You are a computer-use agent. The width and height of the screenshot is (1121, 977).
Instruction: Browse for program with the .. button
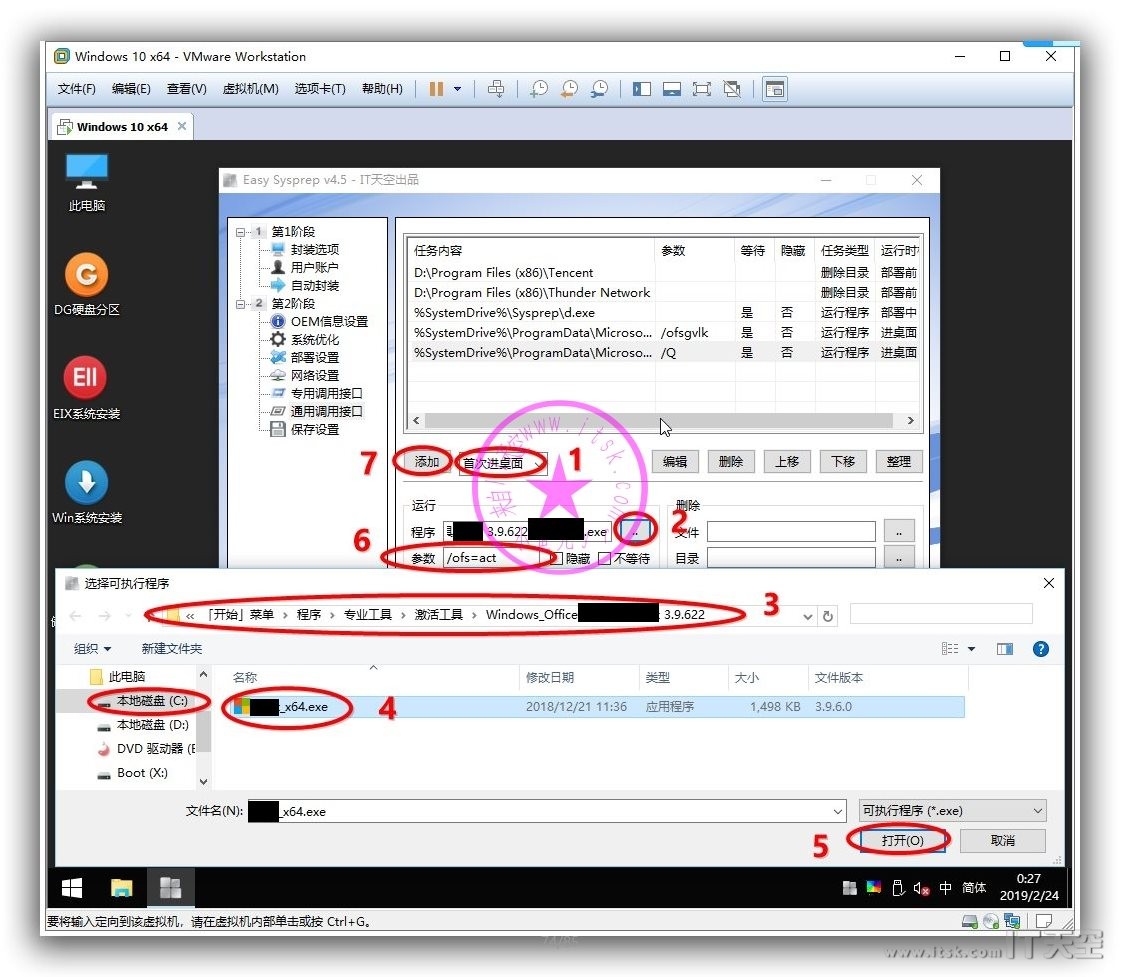click(x=635, y=531)
